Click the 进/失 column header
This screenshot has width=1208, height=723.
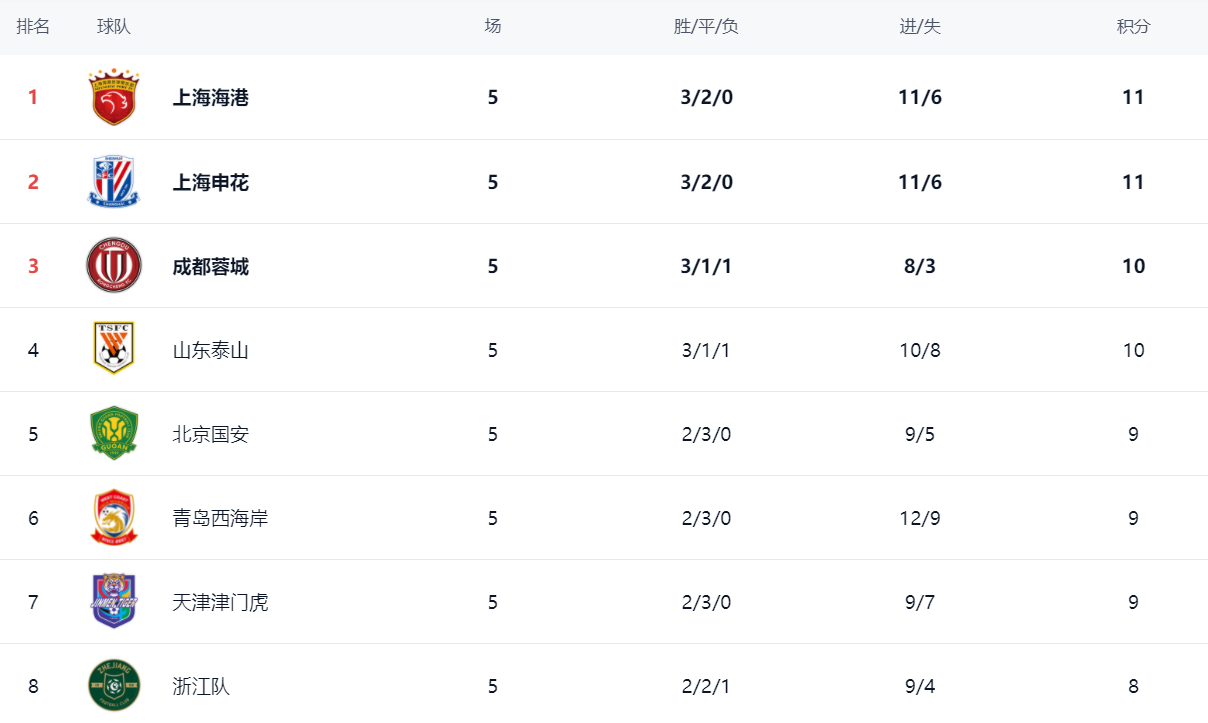920,27
